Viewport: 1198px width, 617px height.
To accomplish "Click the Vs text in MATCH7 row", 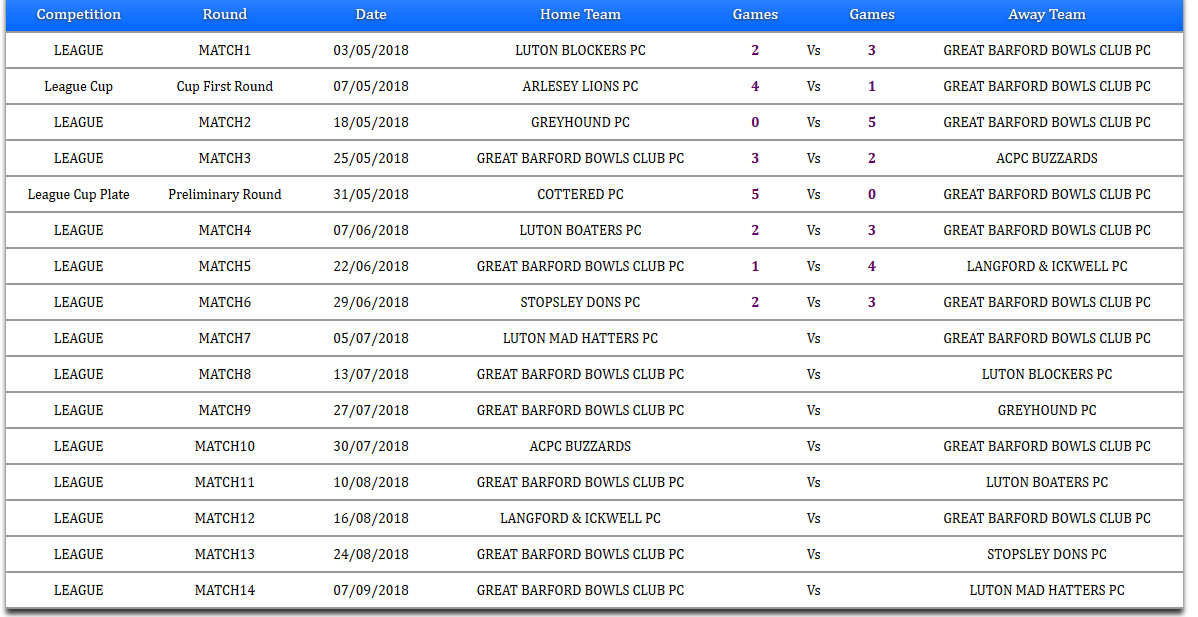I will tap(814, 338).
